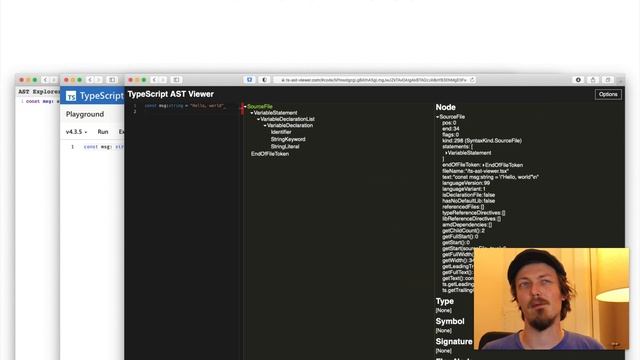Click the reload icon in the address bar

472,80
